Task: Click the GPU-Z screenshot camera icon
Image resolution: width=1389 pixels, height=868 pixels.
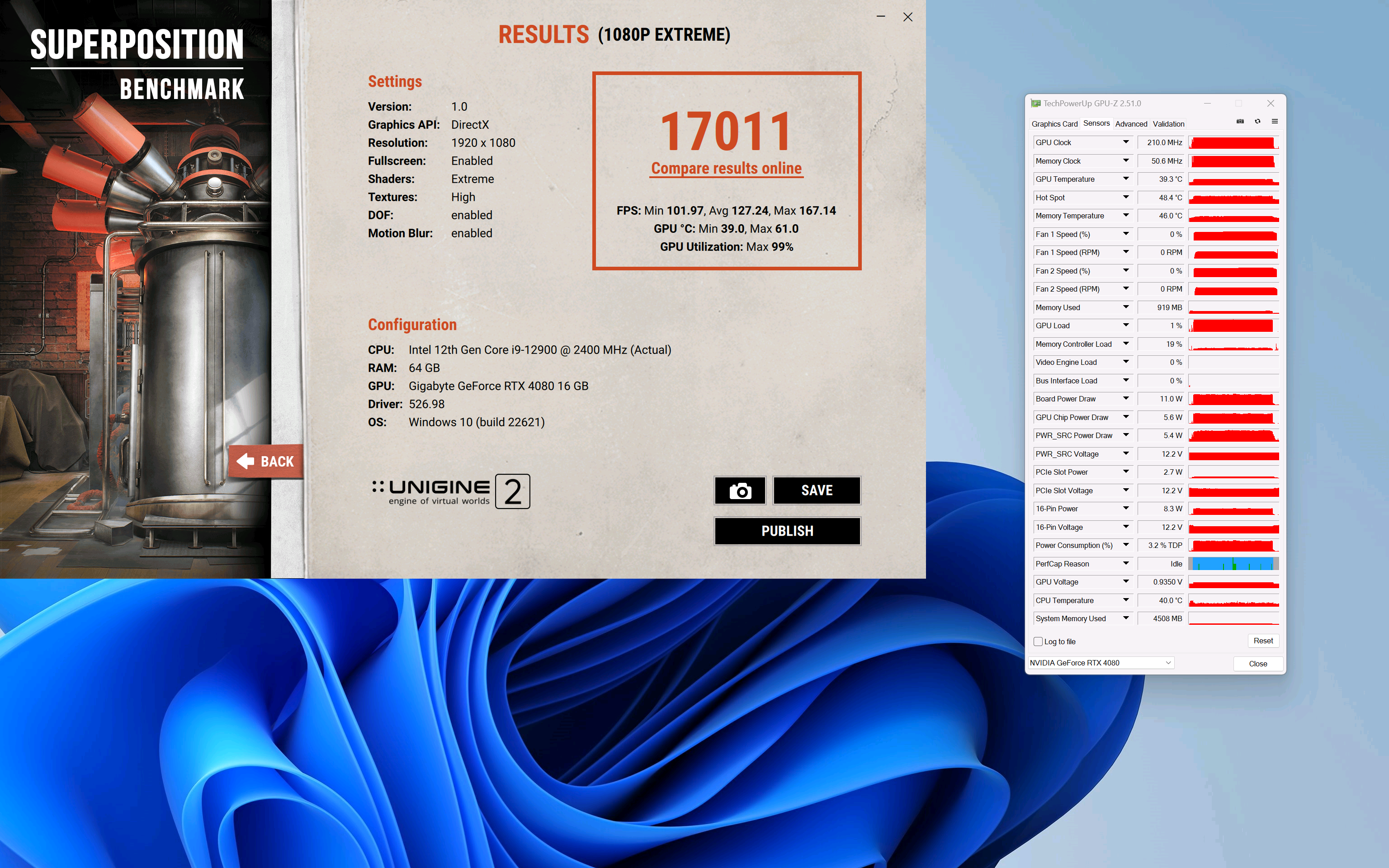Action: click(x=1240, y=122)
